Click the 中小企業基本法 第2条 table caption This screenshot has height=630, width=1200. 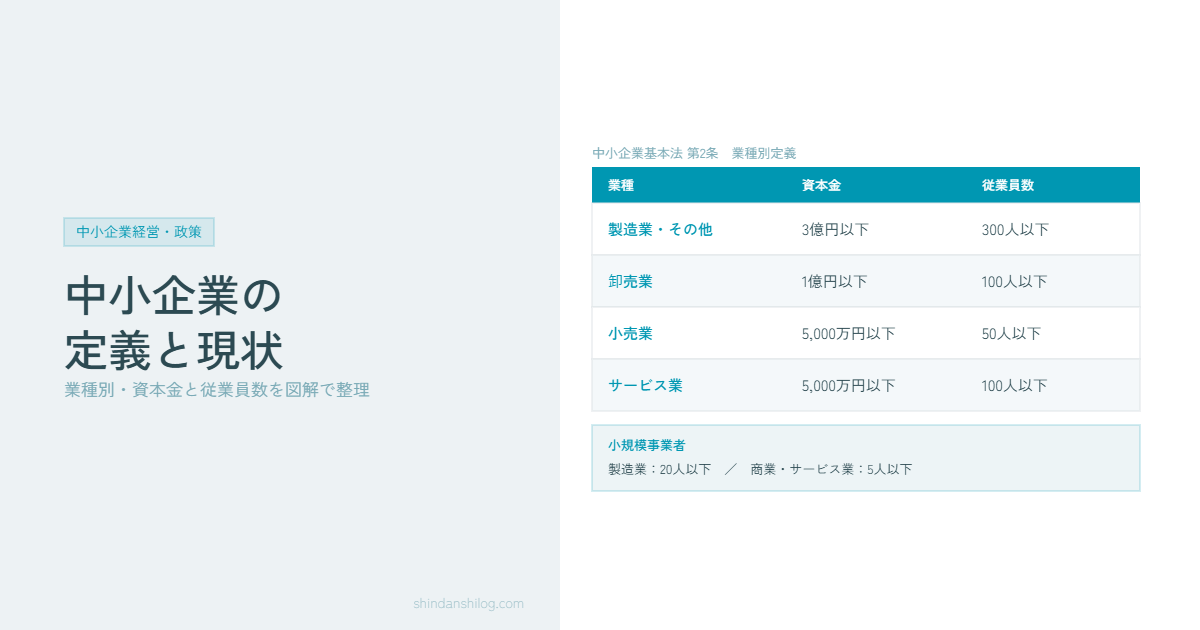coord(694,153)
